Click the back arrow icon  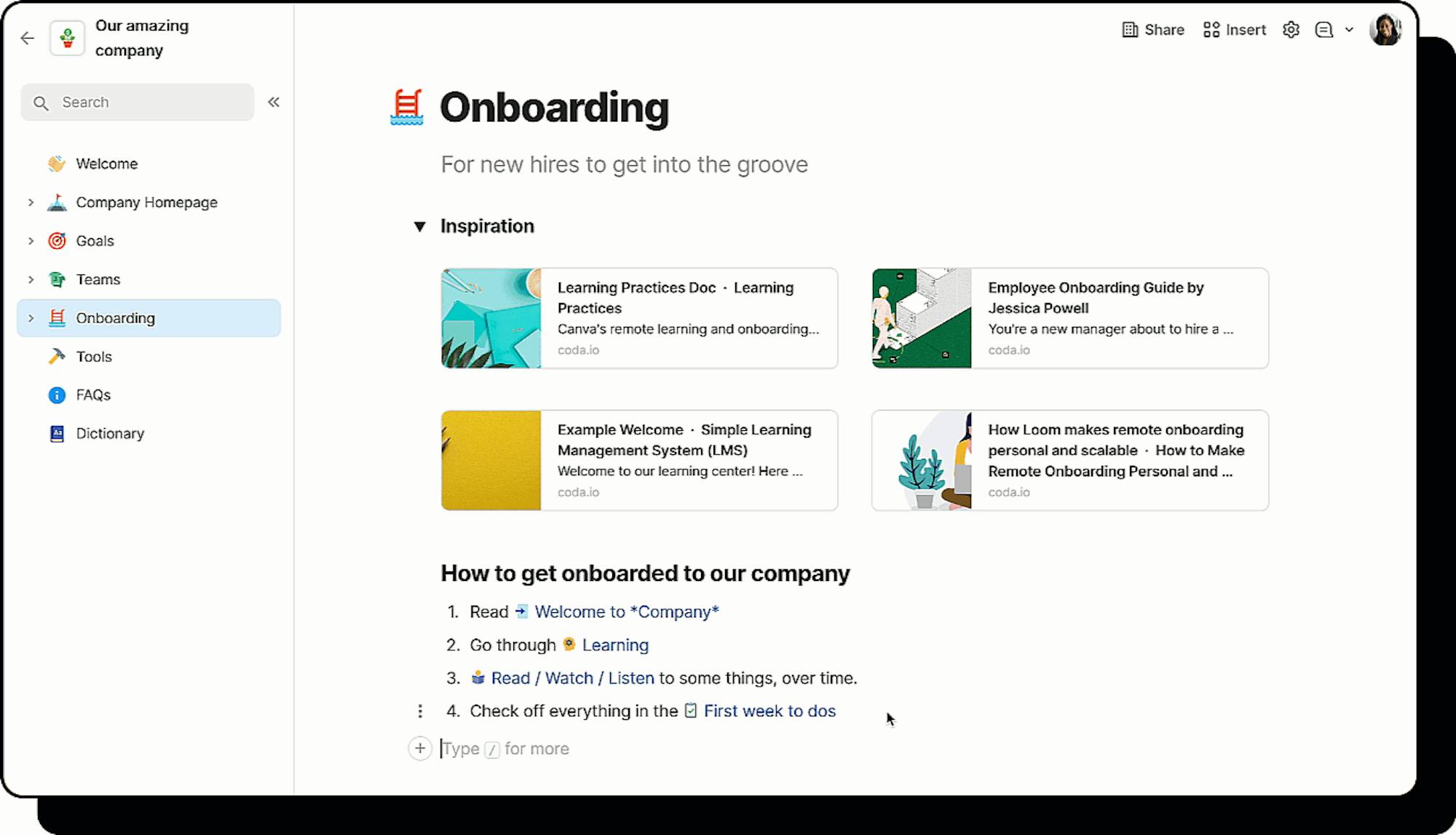[28, 38]
